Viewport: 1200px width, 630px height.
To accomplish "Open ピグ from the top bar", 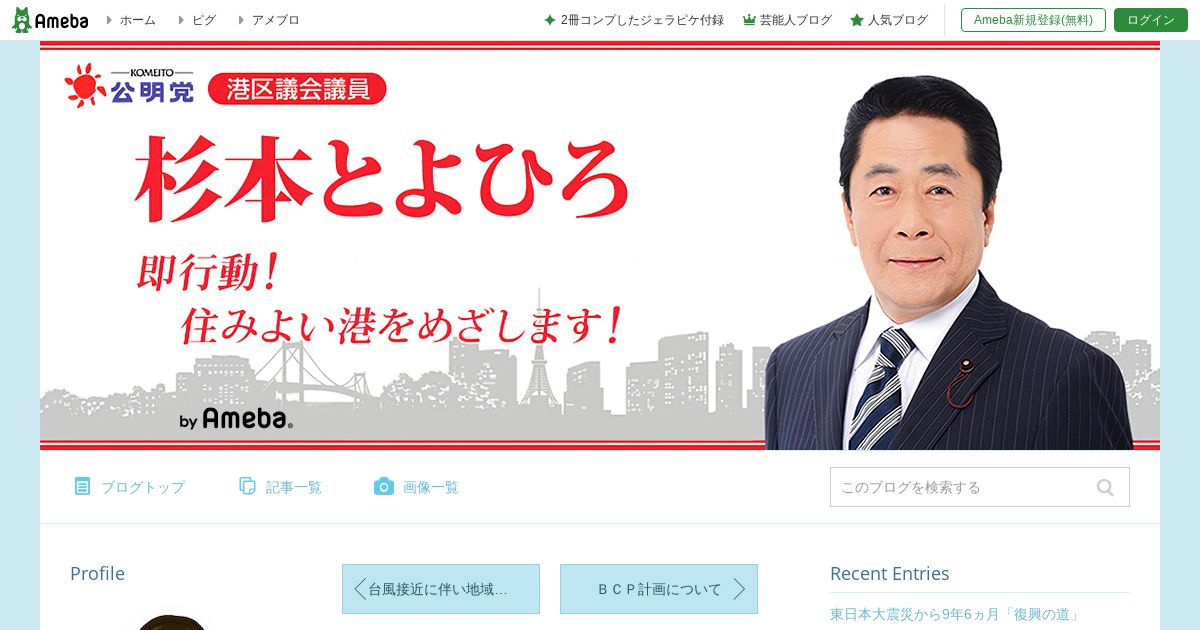I will point(204,20).
